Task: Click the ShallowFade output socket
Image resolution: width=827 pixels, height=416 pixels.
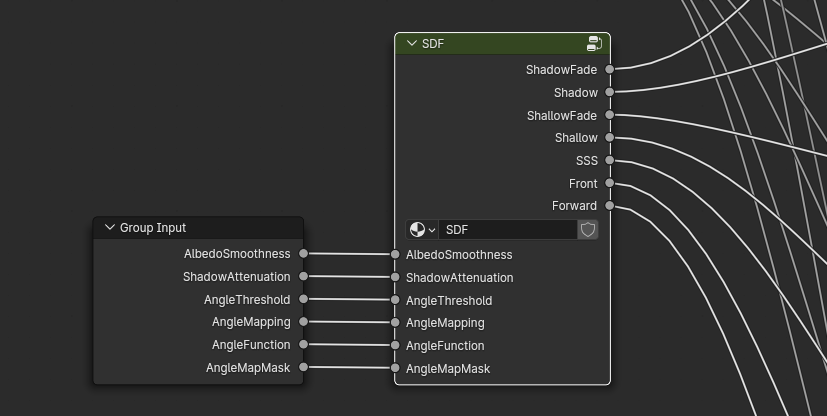Action: 609,116
